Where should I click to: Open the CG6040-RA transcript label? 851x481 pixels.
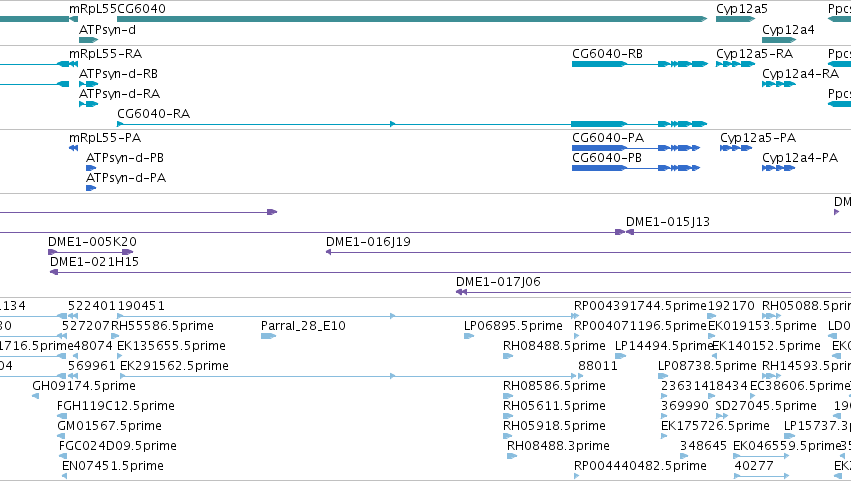(154, 114)
